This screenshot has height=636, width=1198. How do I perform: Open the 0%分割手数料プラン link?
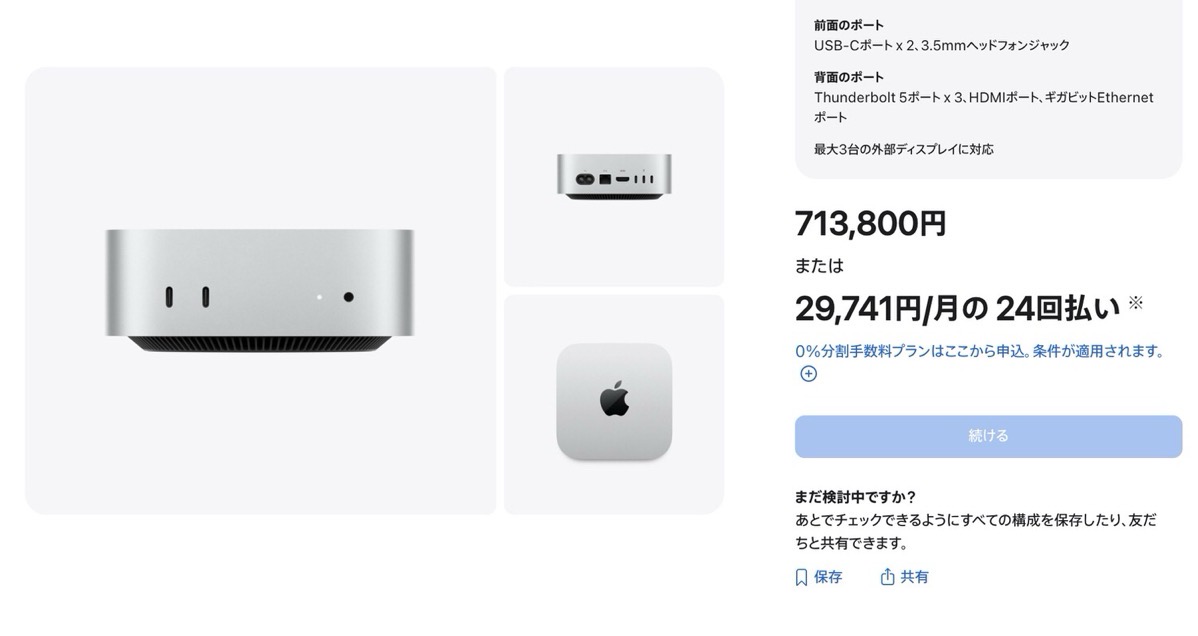click(x=979, y=351)
